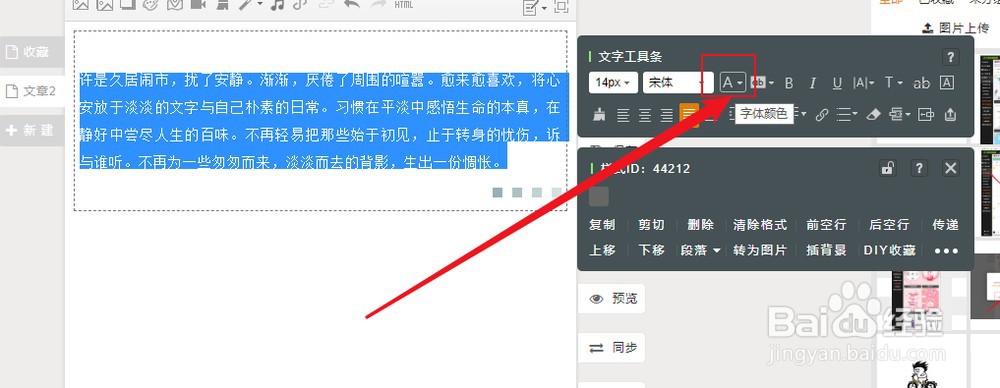Toggle underline (U) formatting
This screenshot has height=388, width=1000.
click(x=837, y=83)
